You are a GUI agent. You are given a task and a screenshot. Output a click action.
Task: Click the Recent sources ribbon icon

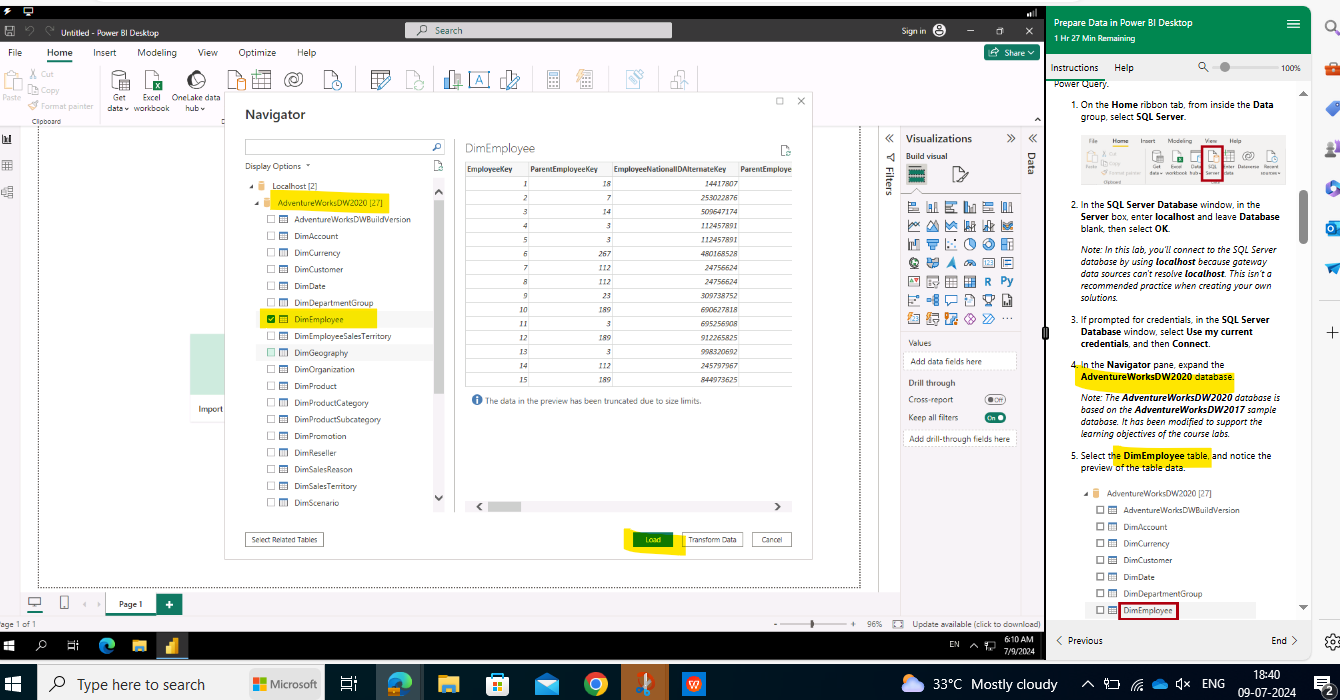(x=331, y=81)
